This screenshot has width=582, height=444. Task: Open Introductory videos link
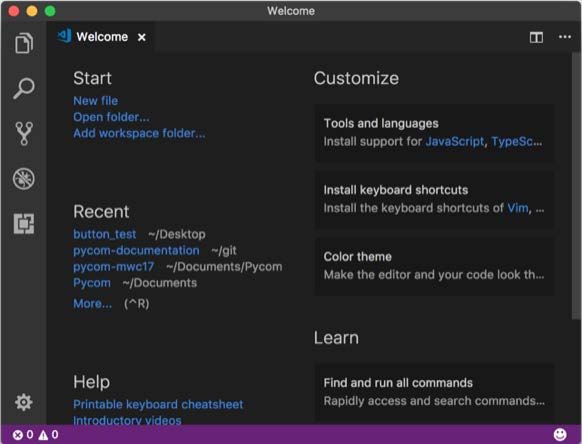click(127, 420)
